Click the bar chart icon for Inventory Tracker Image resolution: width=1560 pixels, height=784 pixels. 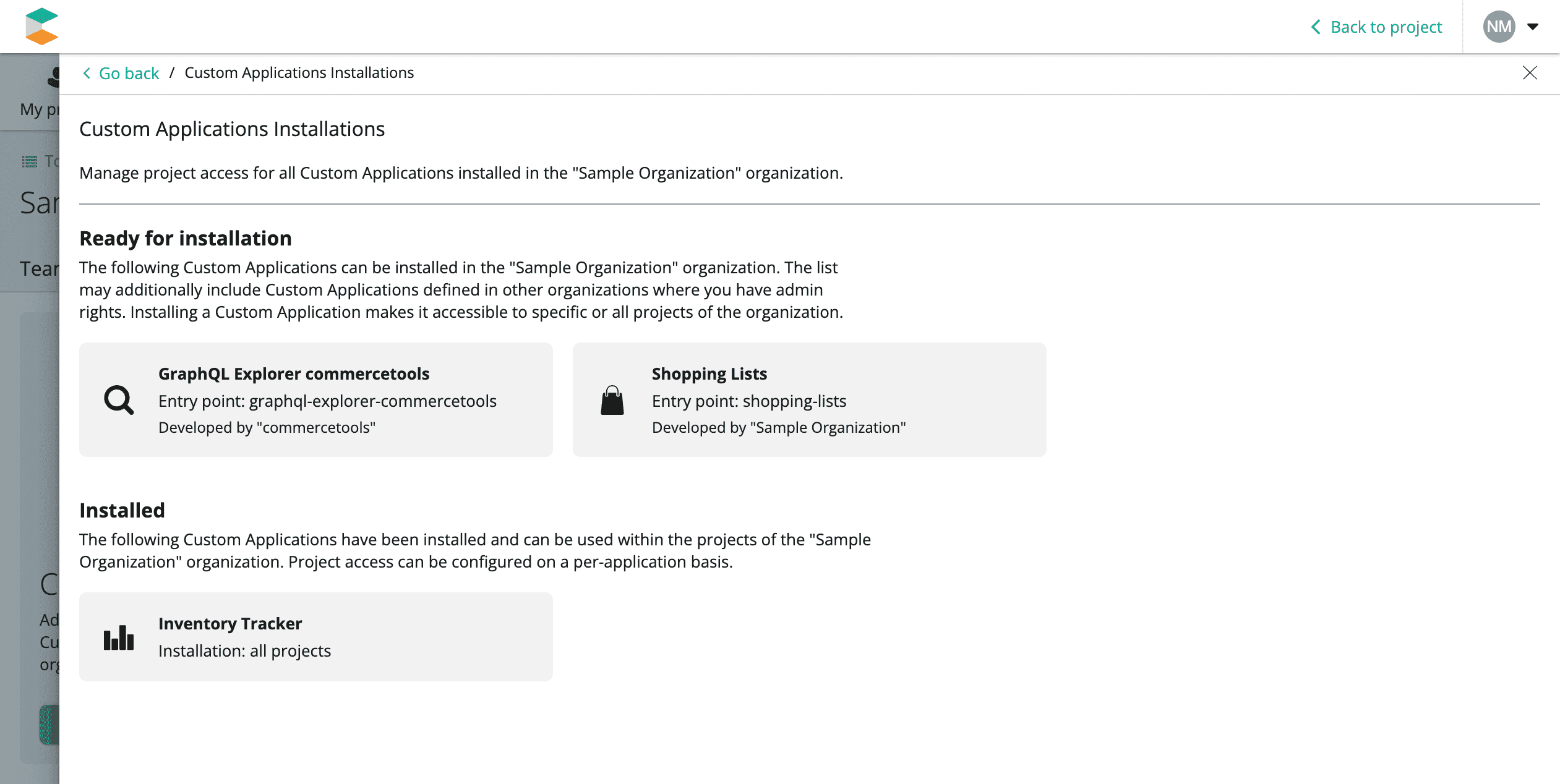tap(119, 637)
